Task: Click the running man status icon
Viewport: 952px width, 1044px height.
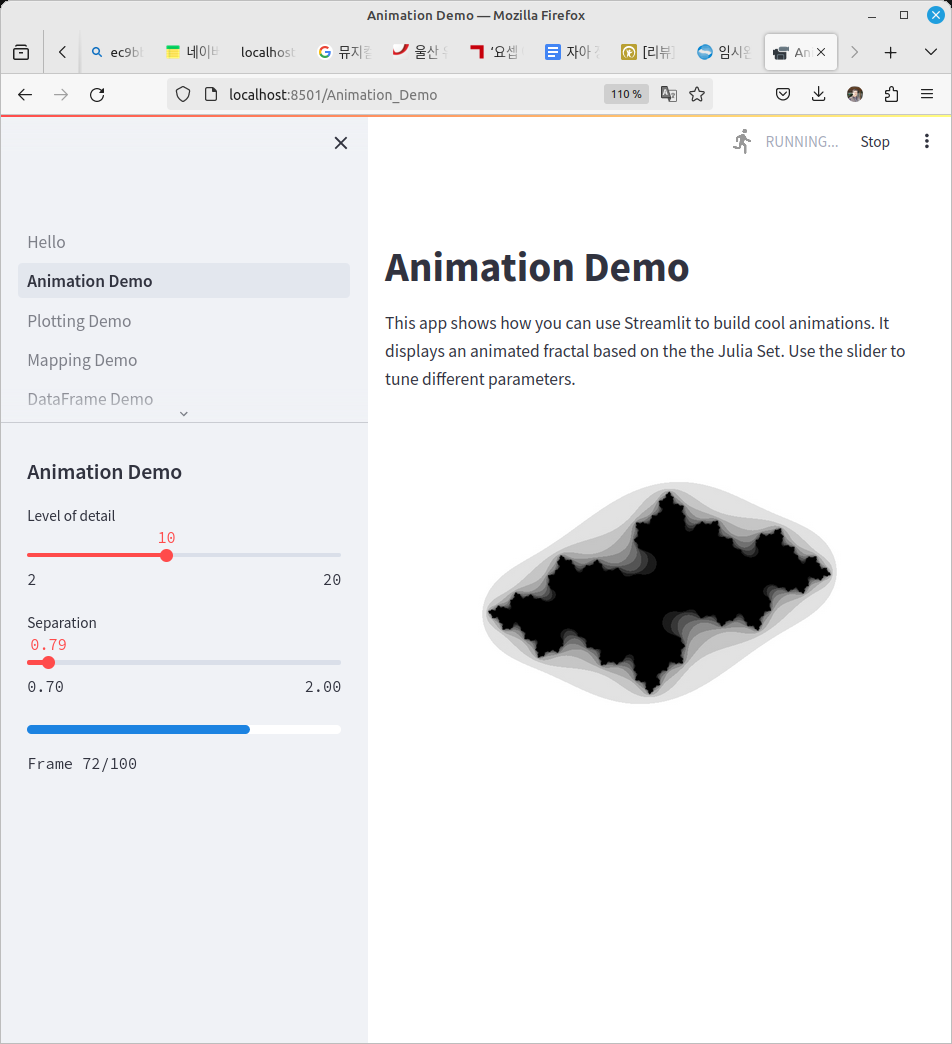Action: (x=742, y=141)
